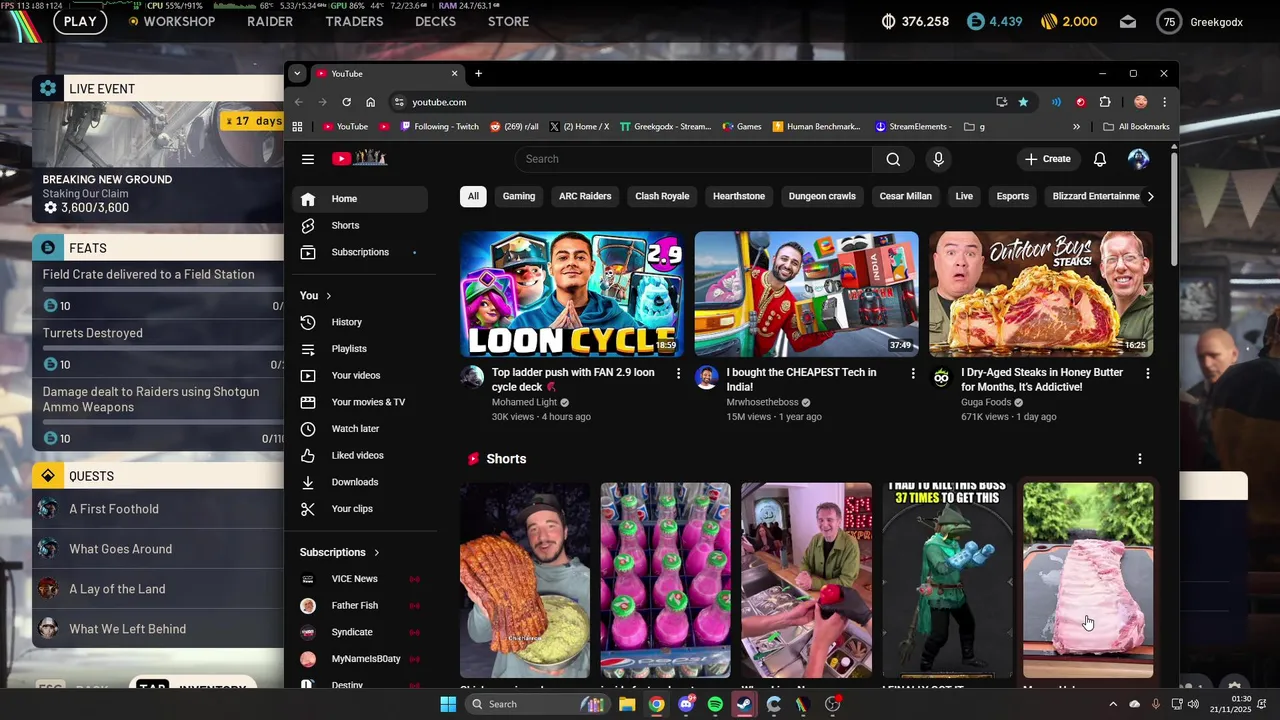Go to Chrome home page button
Screen dimensions: 1280x720
click(370, 102)
